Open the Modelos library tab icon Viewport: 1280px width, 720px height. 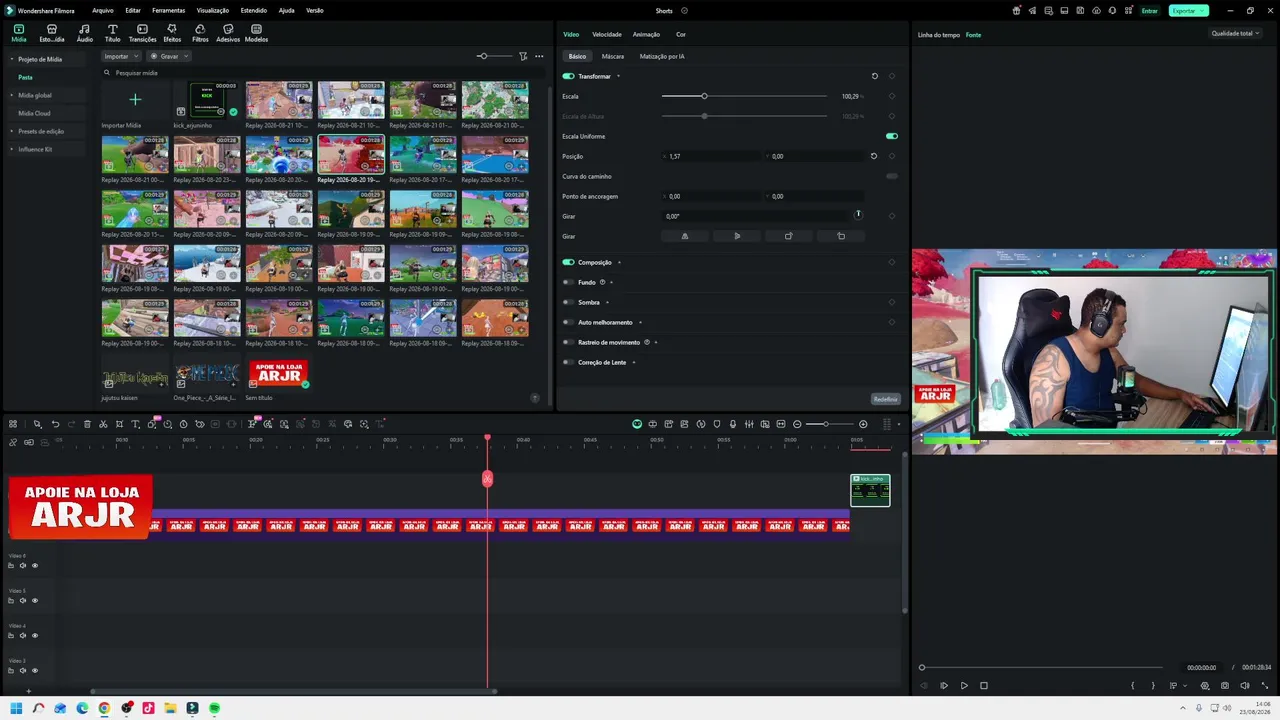pyautogui.click(x=256, y=30)
